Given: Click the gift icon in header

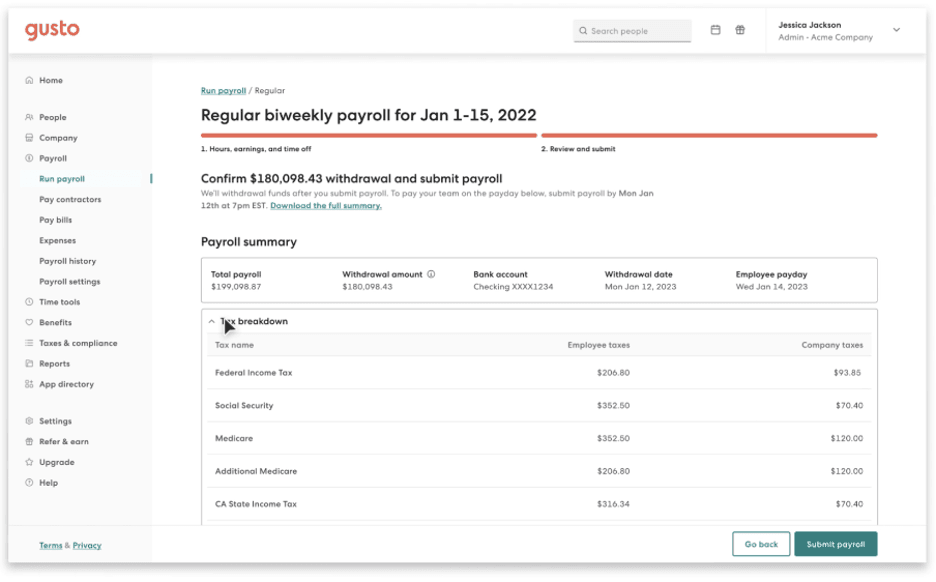Looking at the screenshot, I should 740,30.
